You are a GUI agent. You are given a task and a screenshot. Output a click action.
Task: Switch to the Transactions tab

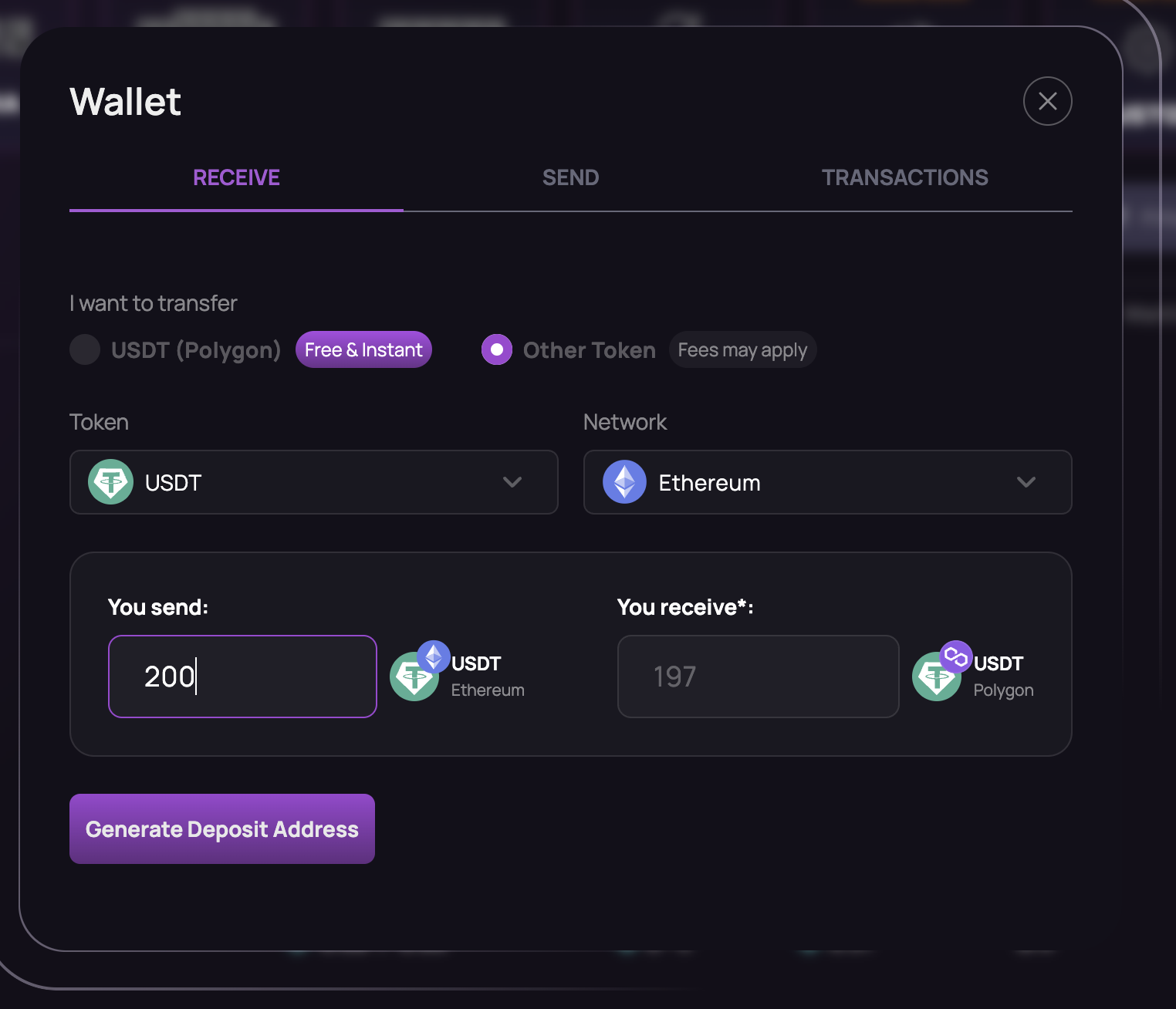pyautogui.click(x=904, y=177)
